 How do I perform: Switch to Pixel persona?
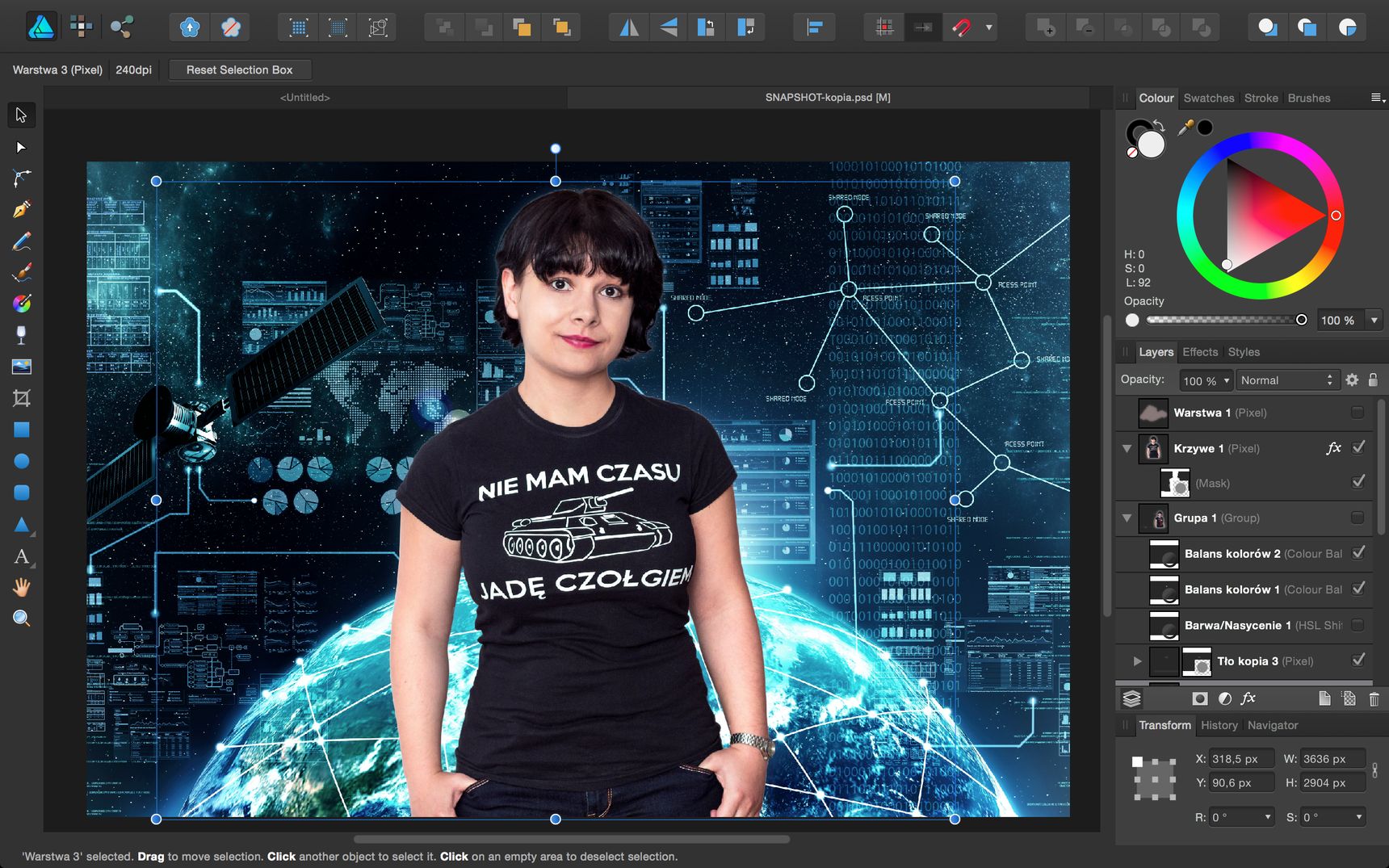tap(81, 27)
